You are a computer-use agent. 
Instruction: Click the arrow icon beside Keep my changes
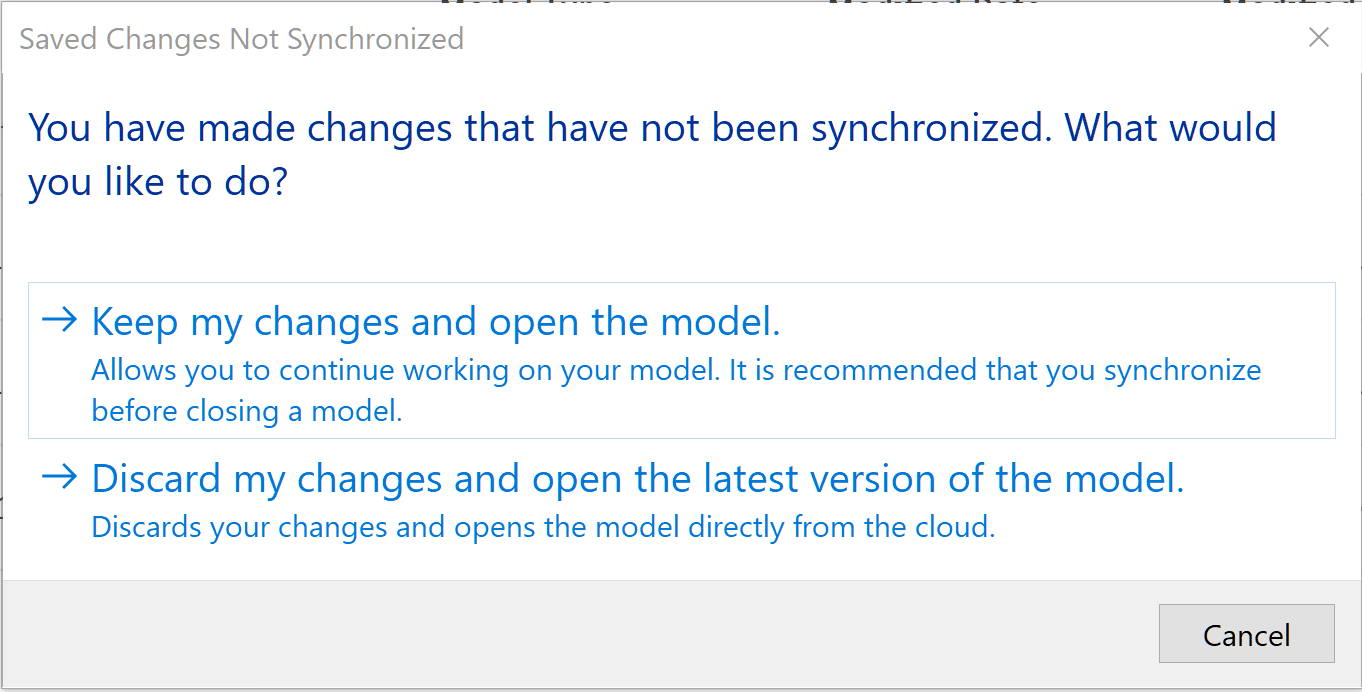point(60,320)
